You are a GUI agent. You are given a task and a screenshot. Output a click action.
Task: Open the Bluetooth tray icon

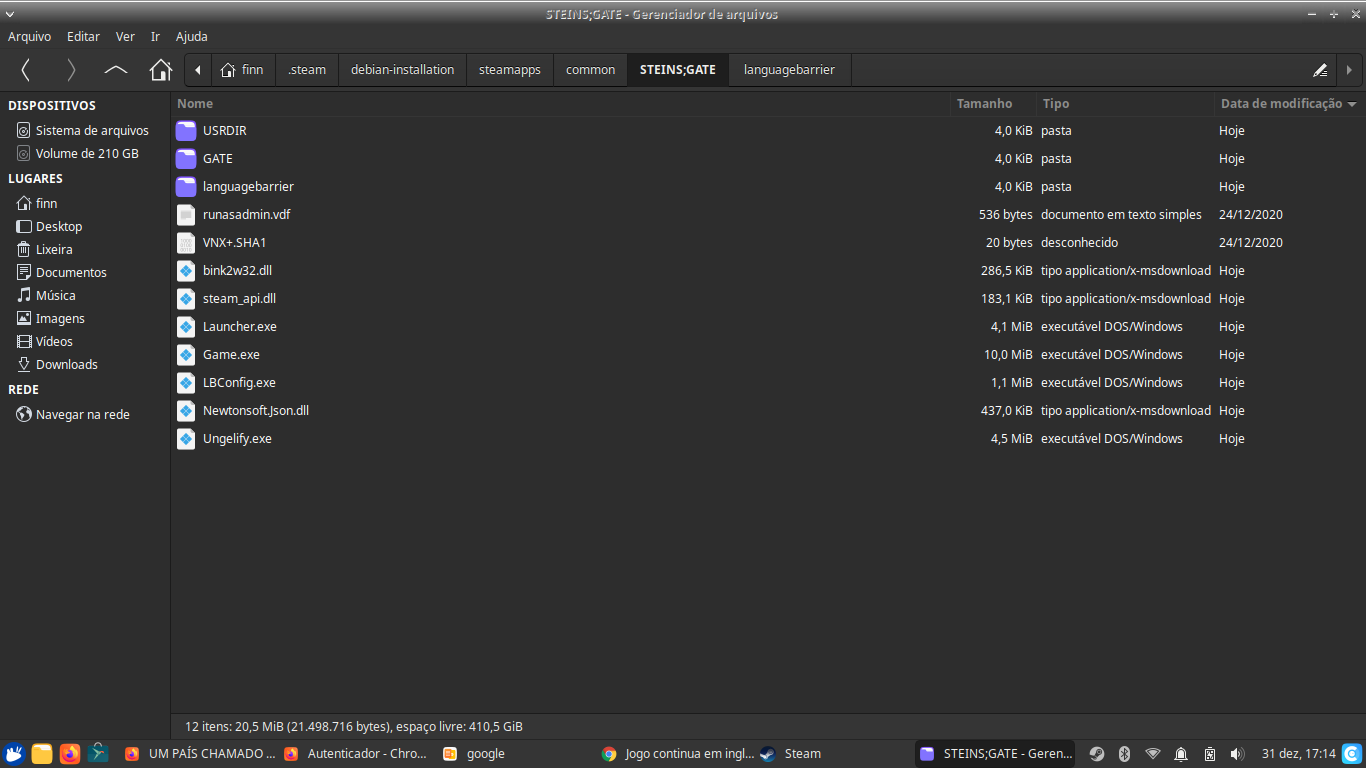click(1124, 754)
